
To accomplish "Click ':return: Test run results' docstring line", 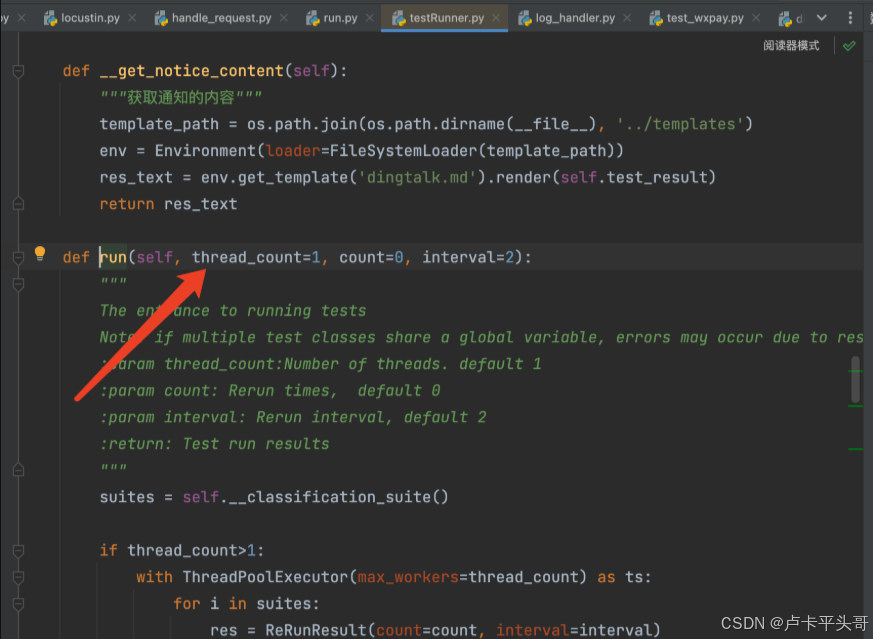I will [x=214, y=444].
